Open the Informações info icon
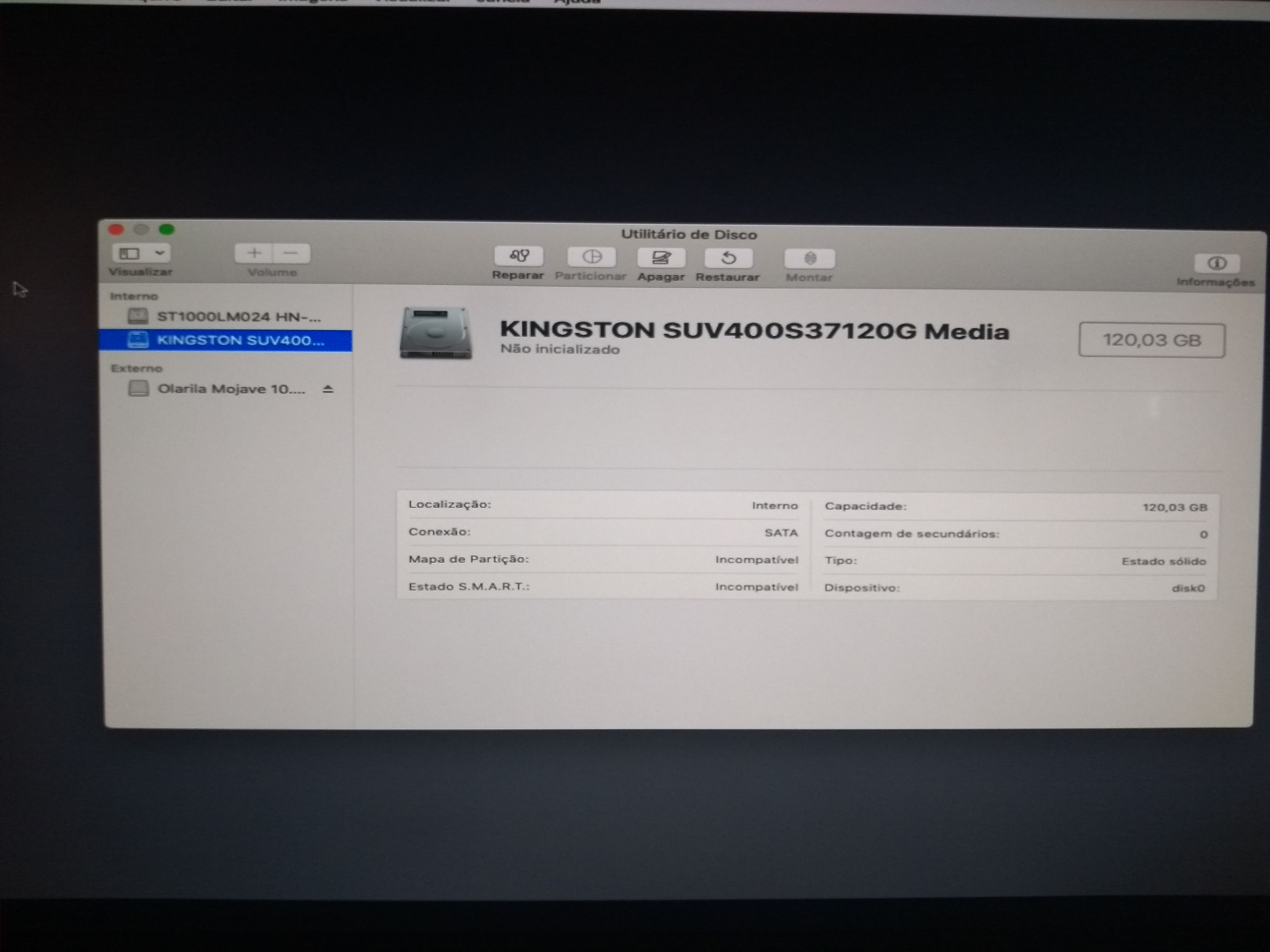This screenshot has width=1270, height=952. click(1217, 264)
